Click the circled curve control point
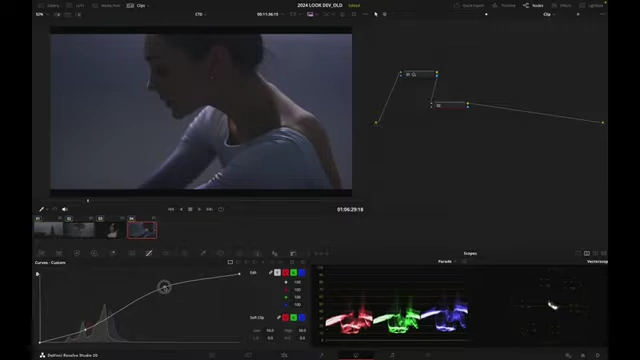This screenshot has width=640, height=360. pyautogui.click(x=164, y=287)
